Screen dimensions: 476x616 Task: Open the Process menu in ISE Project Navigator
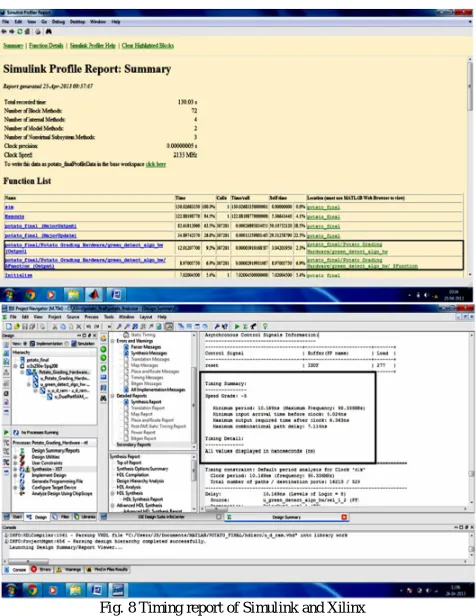click(91, 317)
